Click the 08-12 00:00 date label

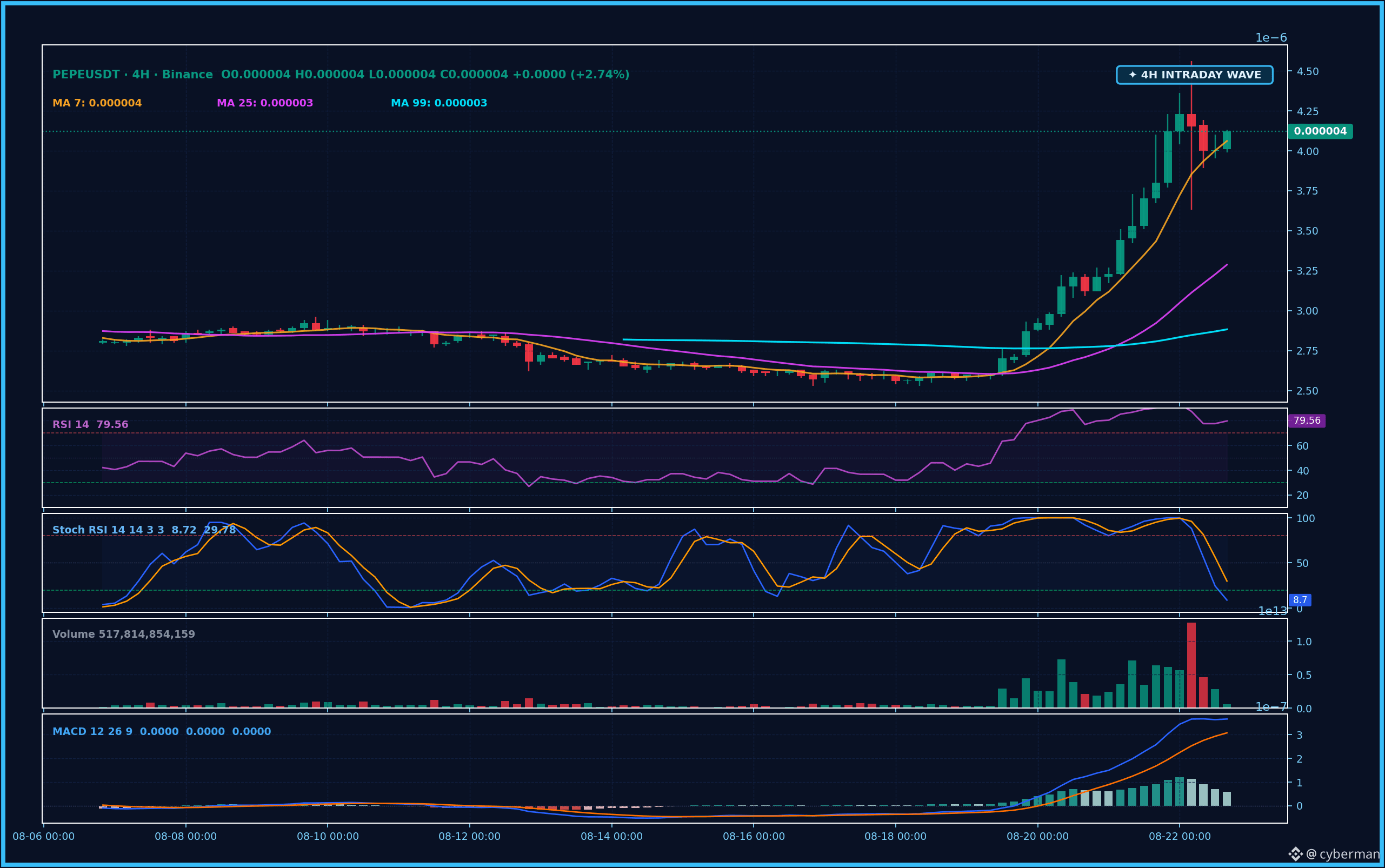(470, 837)
